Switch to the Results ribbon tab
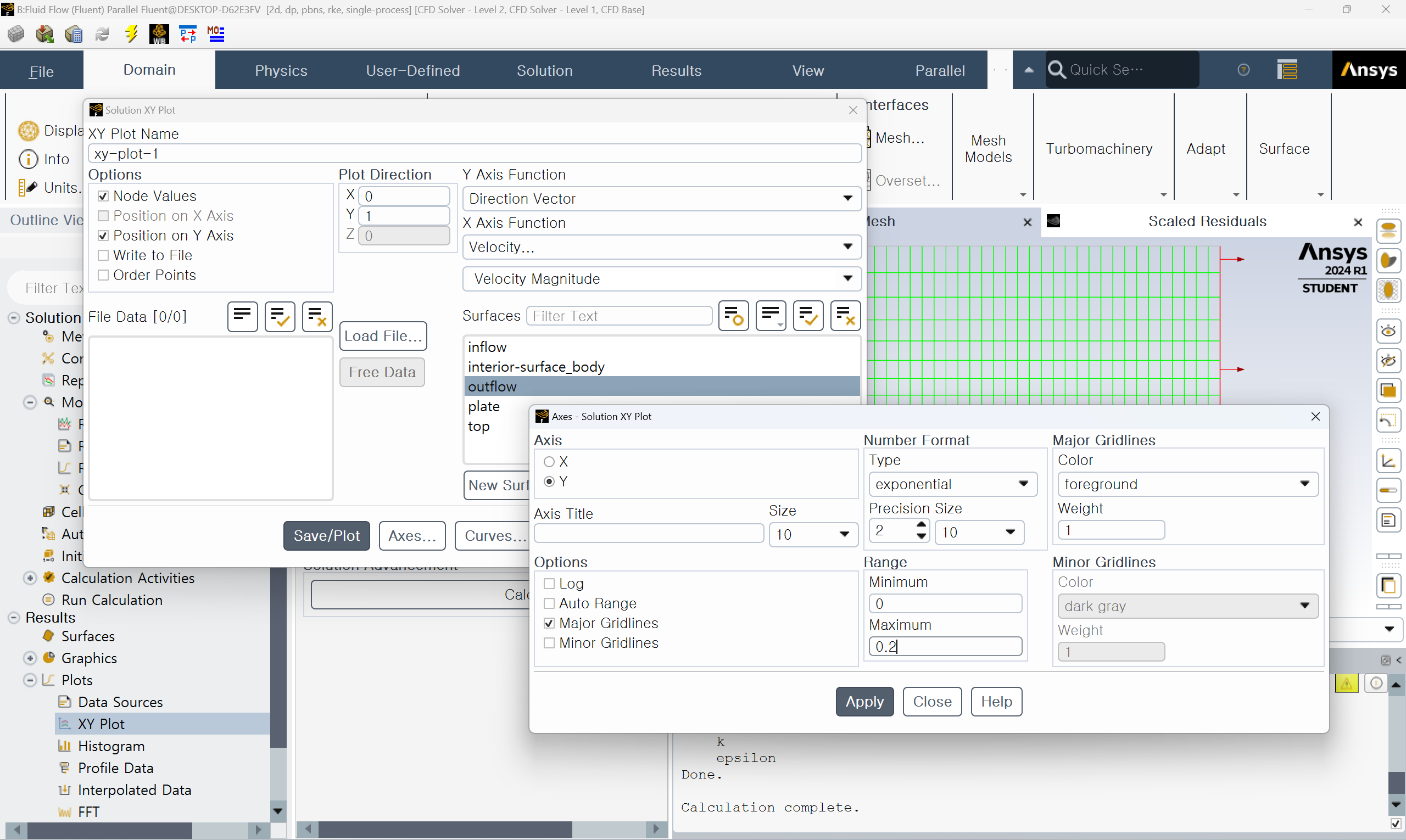Screen dimensions: 1406x840 [676, 70]
